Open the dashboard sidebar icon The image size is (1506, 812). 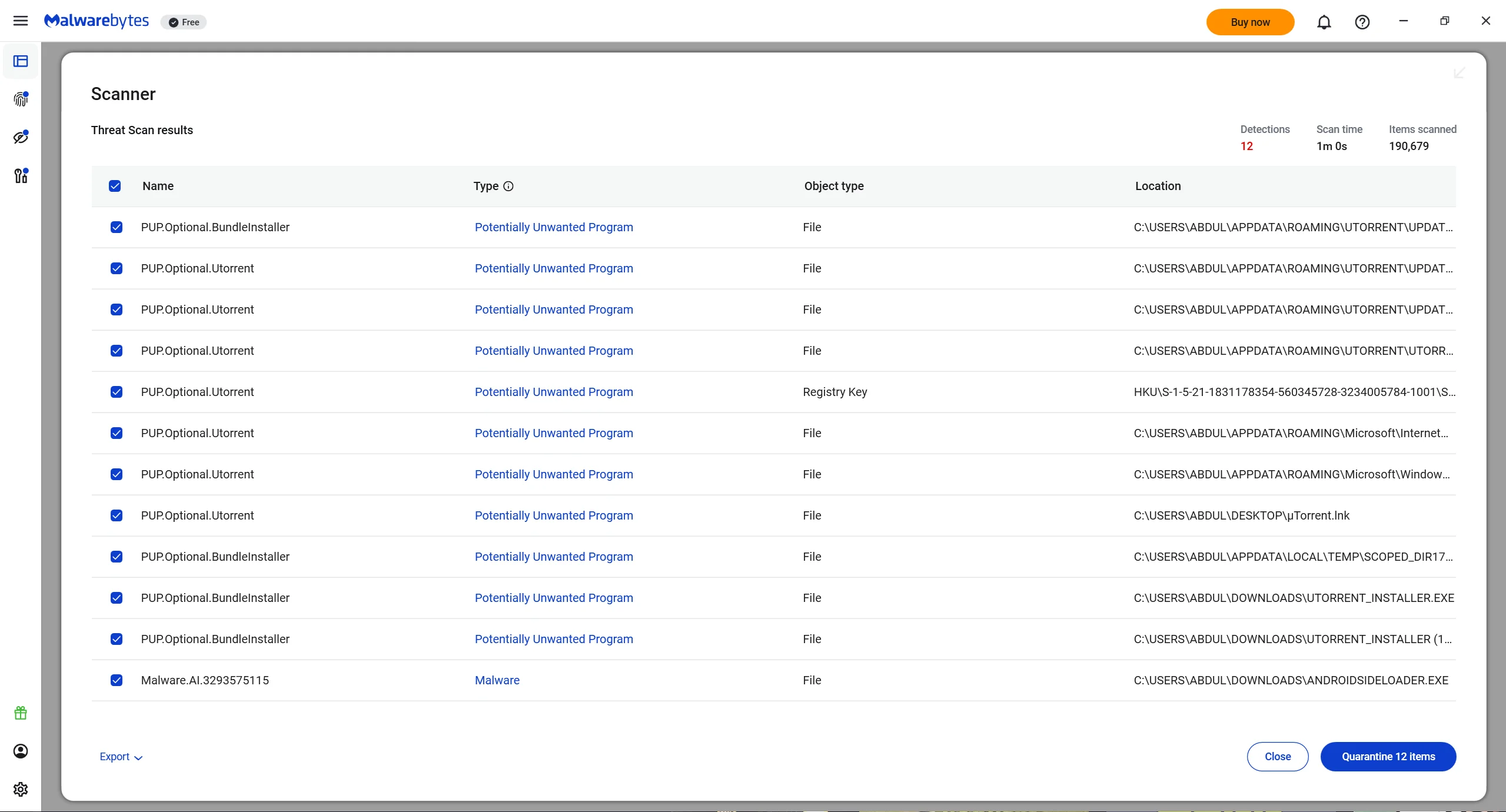point(21,61)
